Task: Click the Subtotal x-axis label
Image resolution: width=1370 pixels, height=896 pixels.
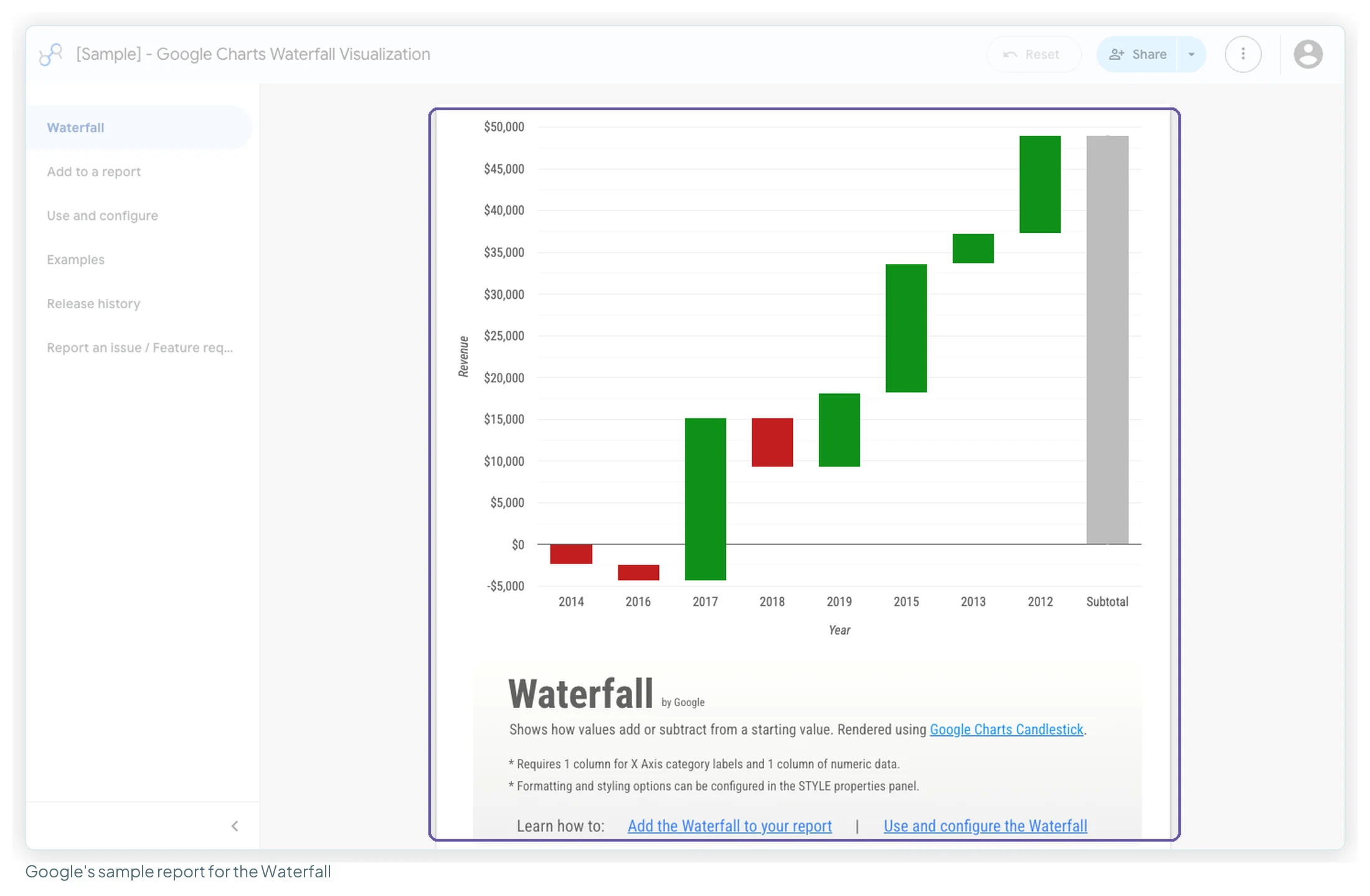Action: click(1107, 601)
